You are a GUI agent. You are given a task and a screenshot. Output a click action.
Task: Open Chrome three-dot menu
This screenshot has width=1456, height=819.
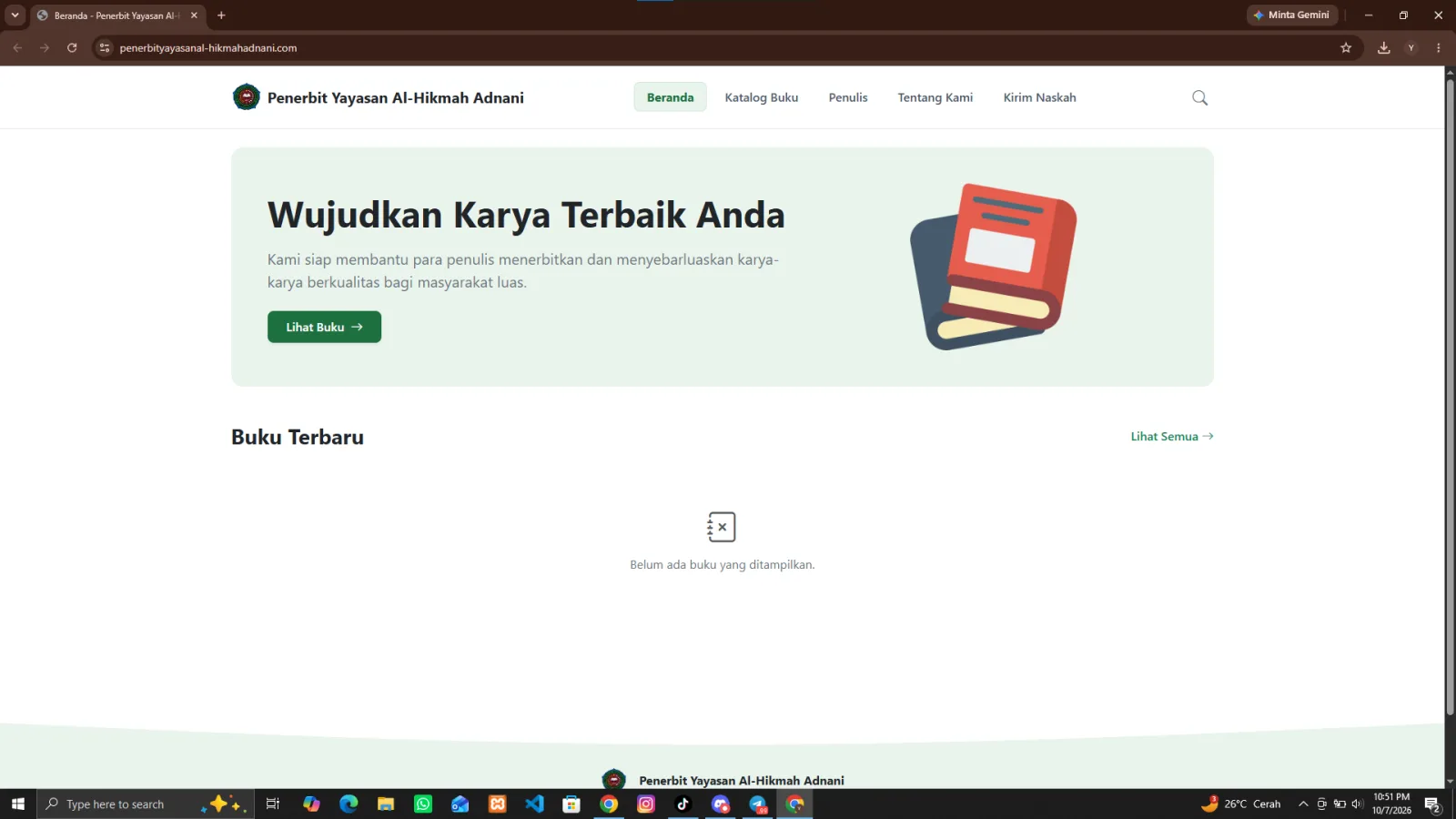1438,47
